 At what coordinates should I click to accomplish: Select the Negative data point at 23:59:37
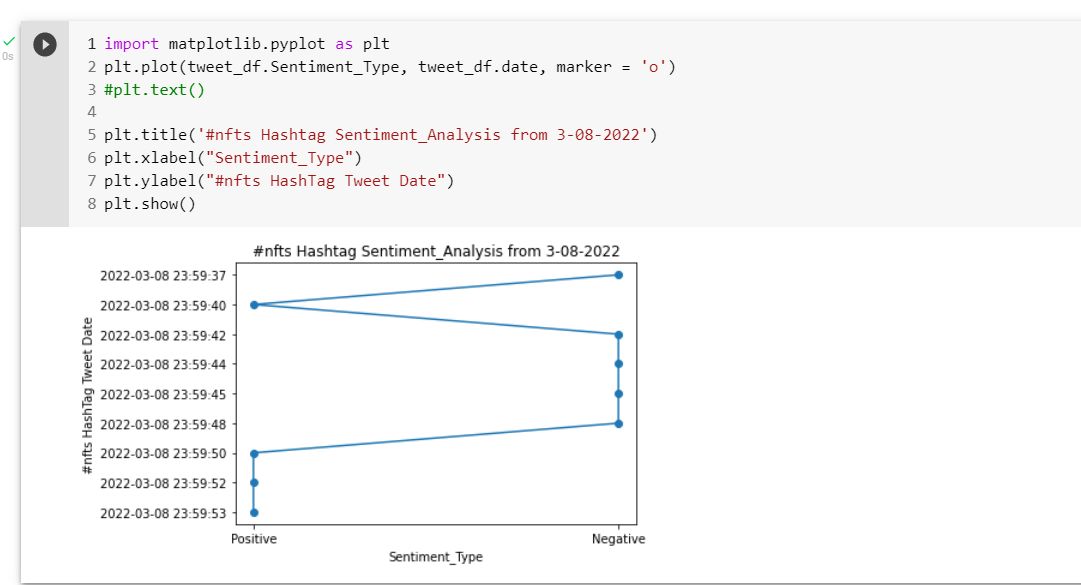click(618, 275)
